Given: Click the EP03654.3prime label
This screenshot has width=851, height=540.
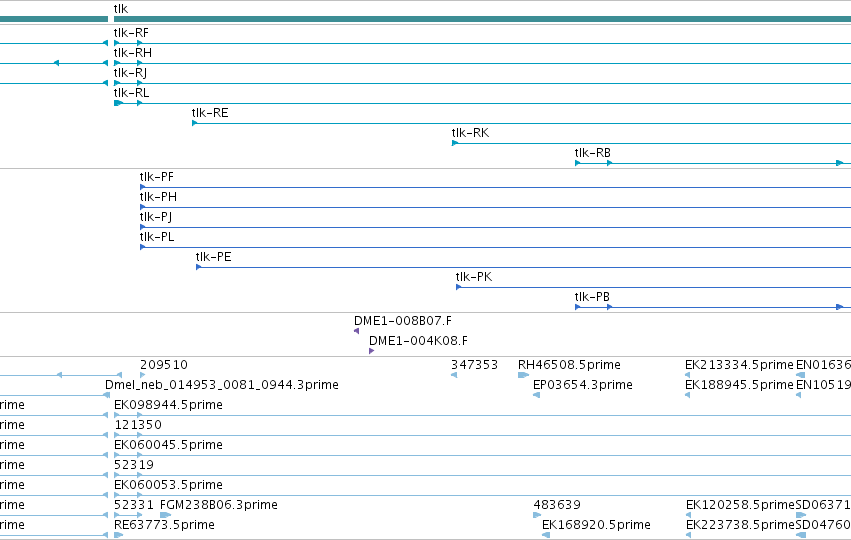Looking at the screenshot, I should tap(582, 386).
